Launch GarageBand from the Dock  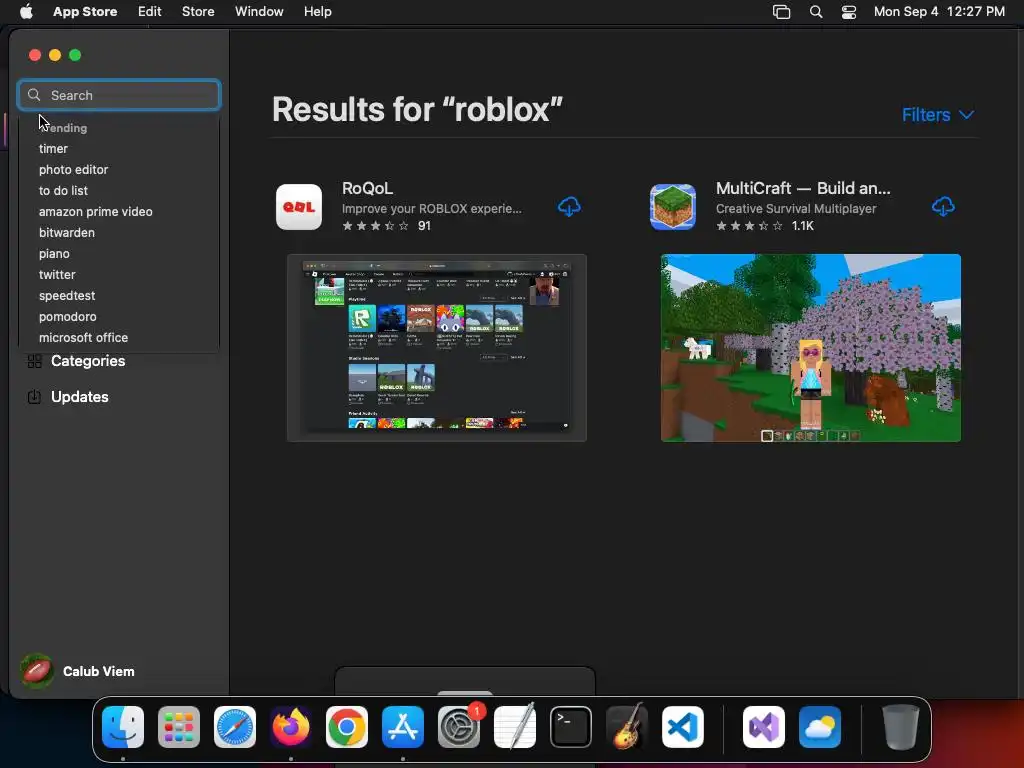627,727
